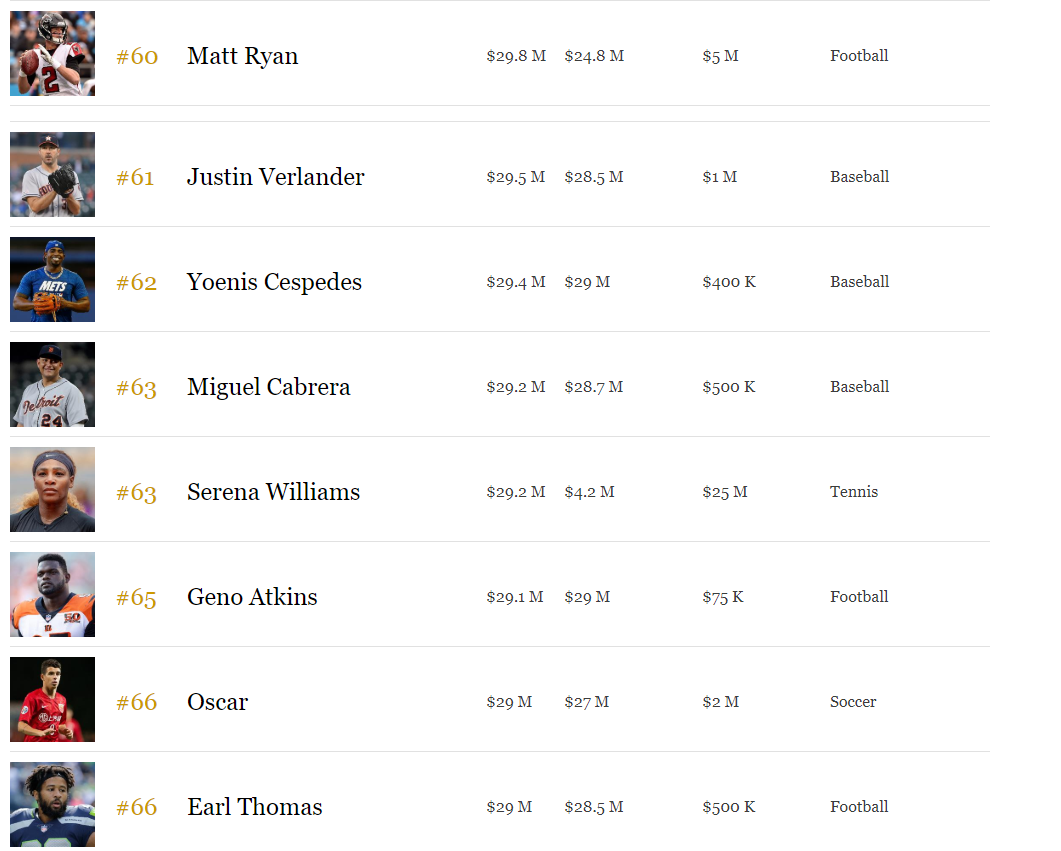Click Oscar's red jersey photo

coord(52,700)
